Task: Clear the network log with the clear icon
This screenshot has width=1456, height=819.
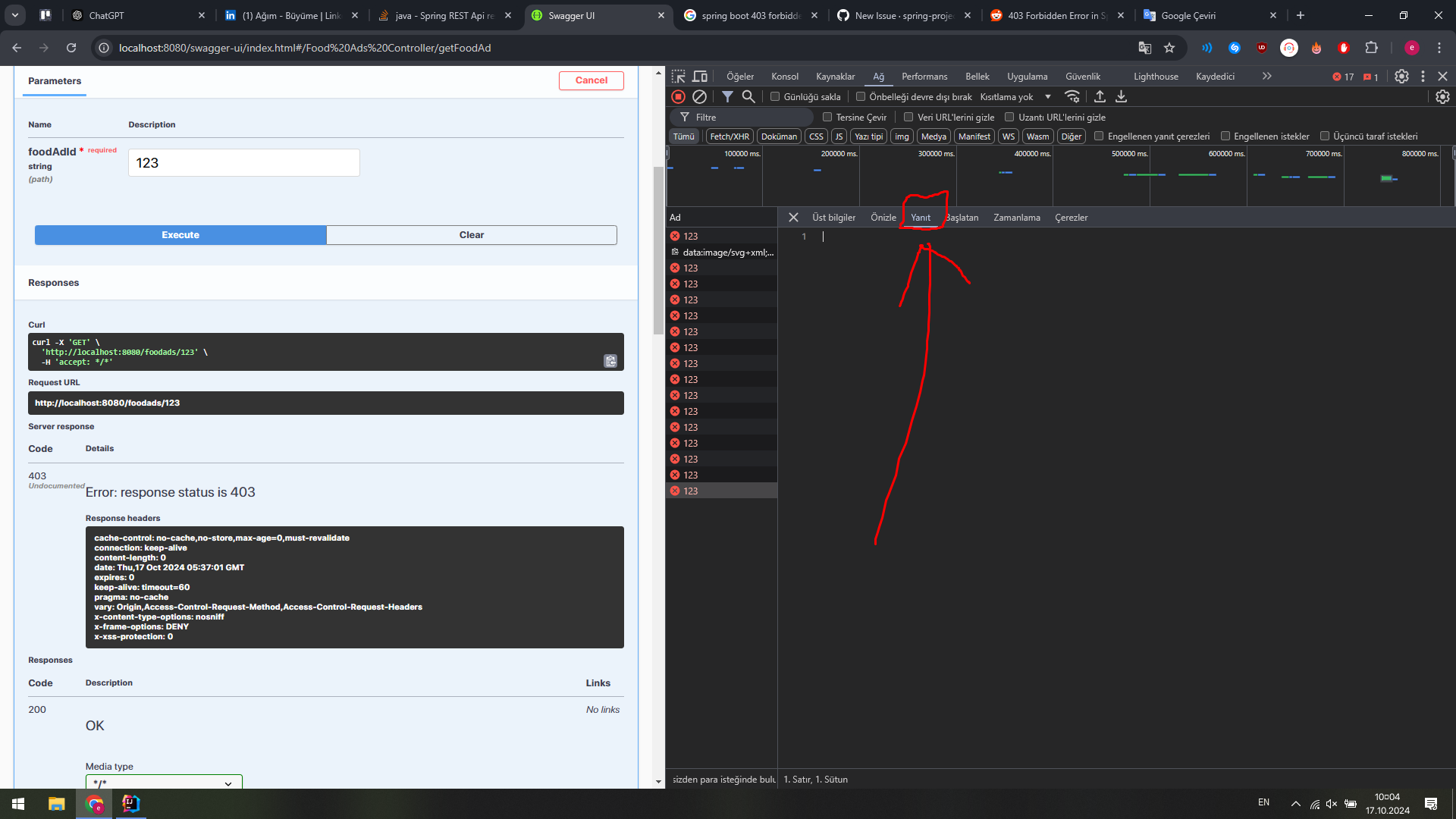Action: [699, 96]
